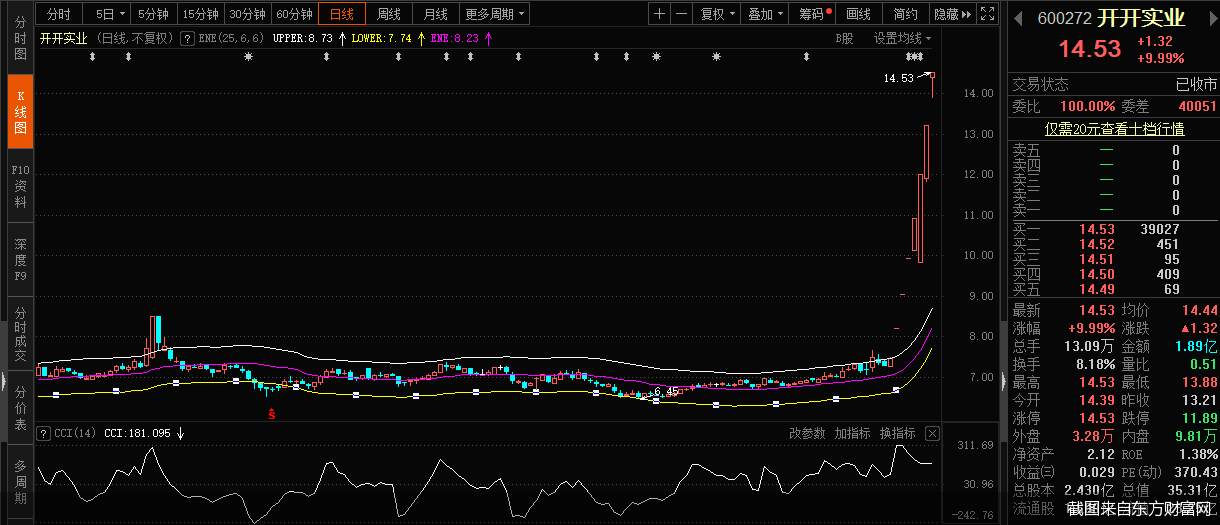The image size is (1220, 525).
Task: Select 分时成交 sidebar tab
Action: [20, 333]
